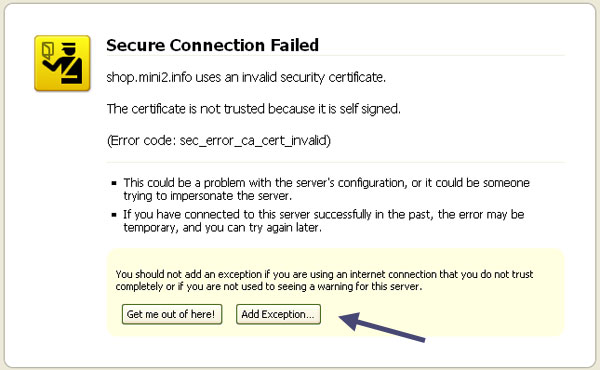Select the sec_error_ca_cert_invalid code text
This screenshot has width=600, height=370.
(x=253, y=141)
